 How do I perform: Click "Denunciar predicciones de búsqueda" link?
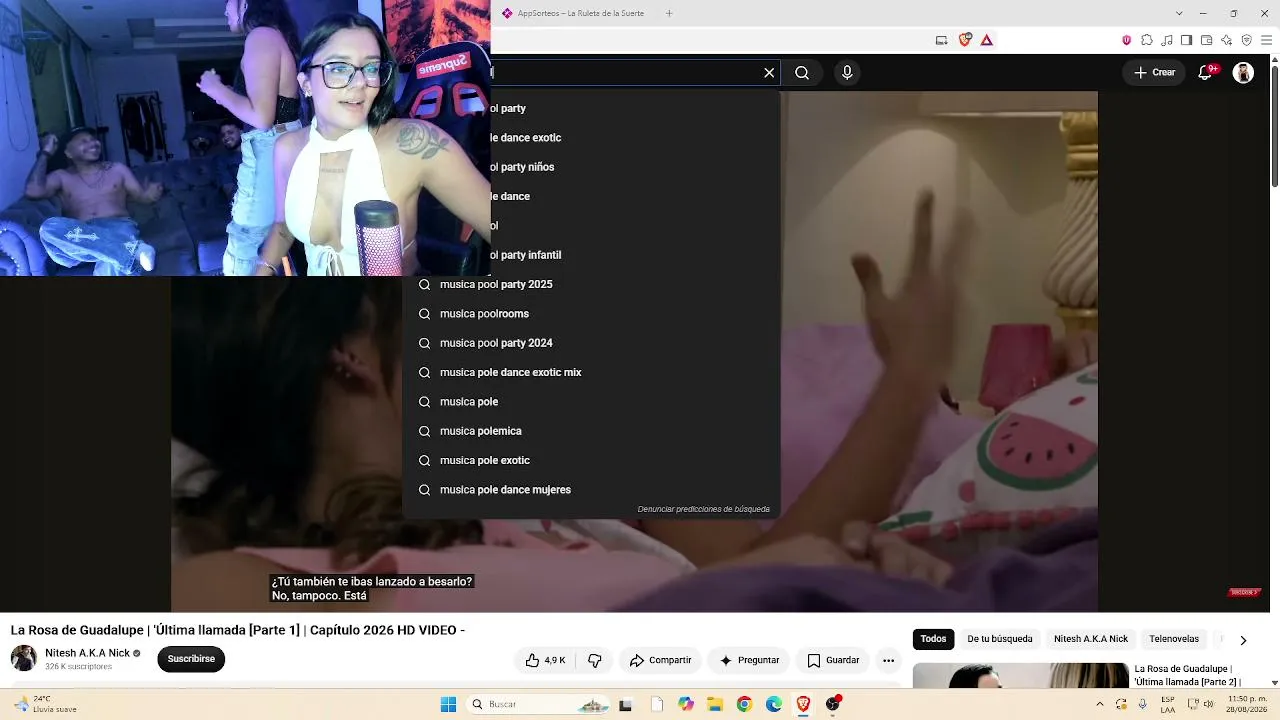pyautogui.click(x=704, y=509)
